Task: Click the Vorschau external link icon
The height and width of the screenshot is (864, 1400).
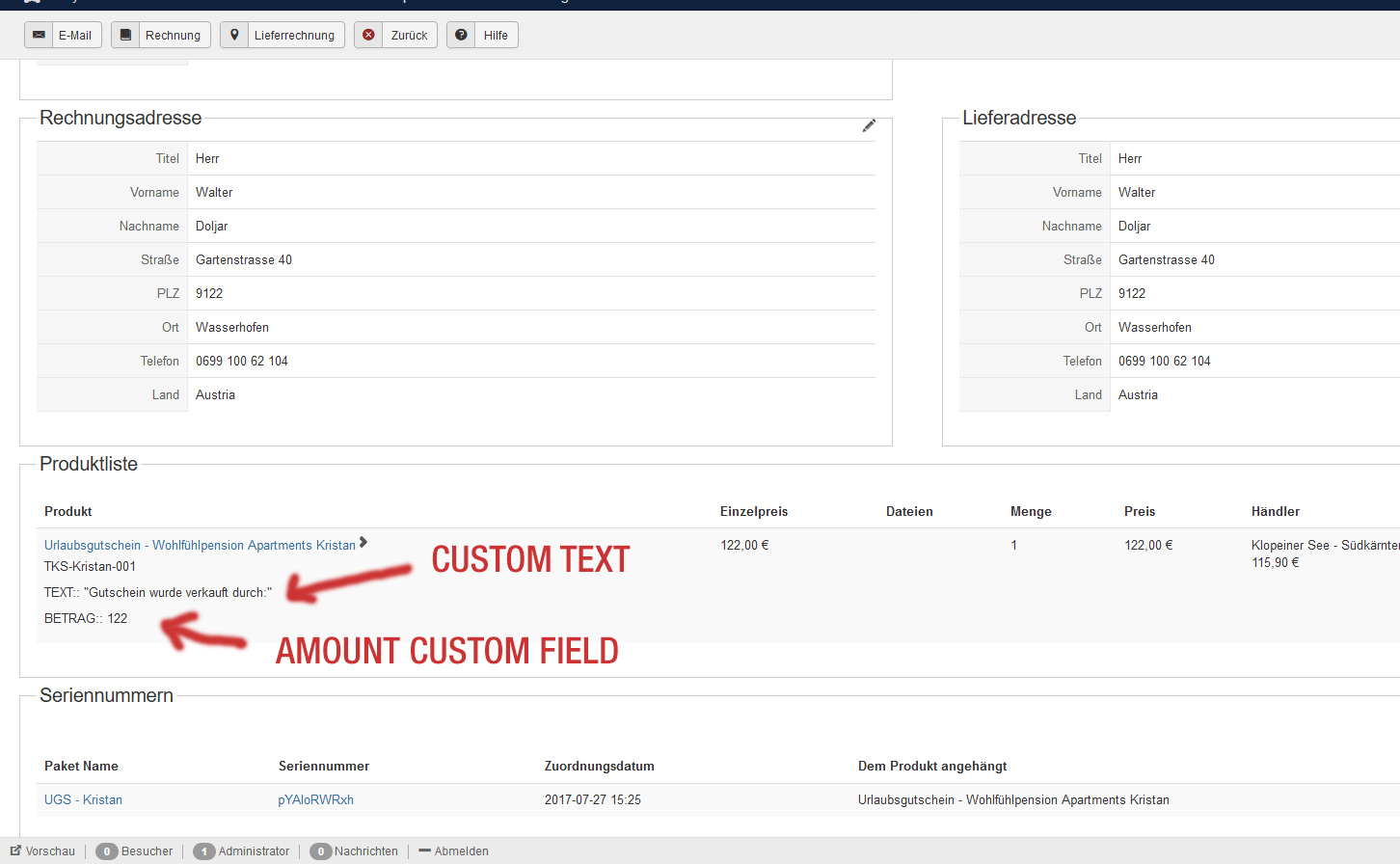Action: (15, 850)
